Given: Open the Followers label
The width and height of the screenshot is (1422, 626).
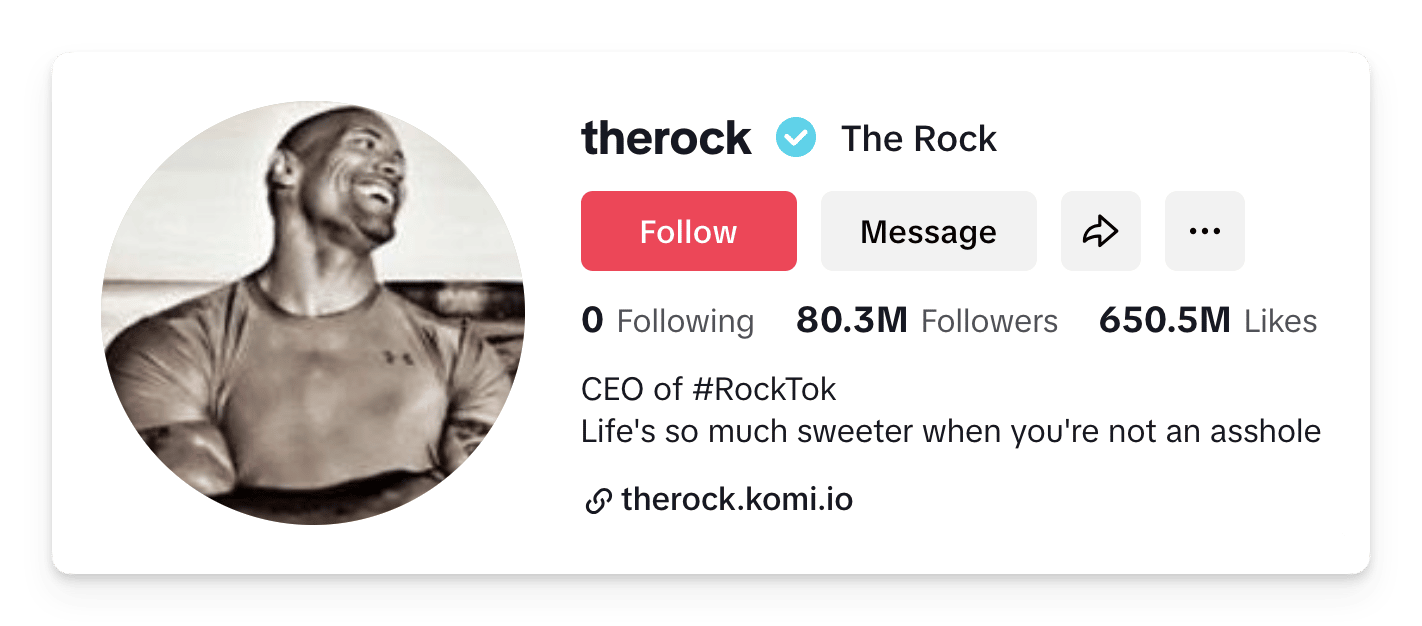Looking at the screenshot, I should 989,322.
